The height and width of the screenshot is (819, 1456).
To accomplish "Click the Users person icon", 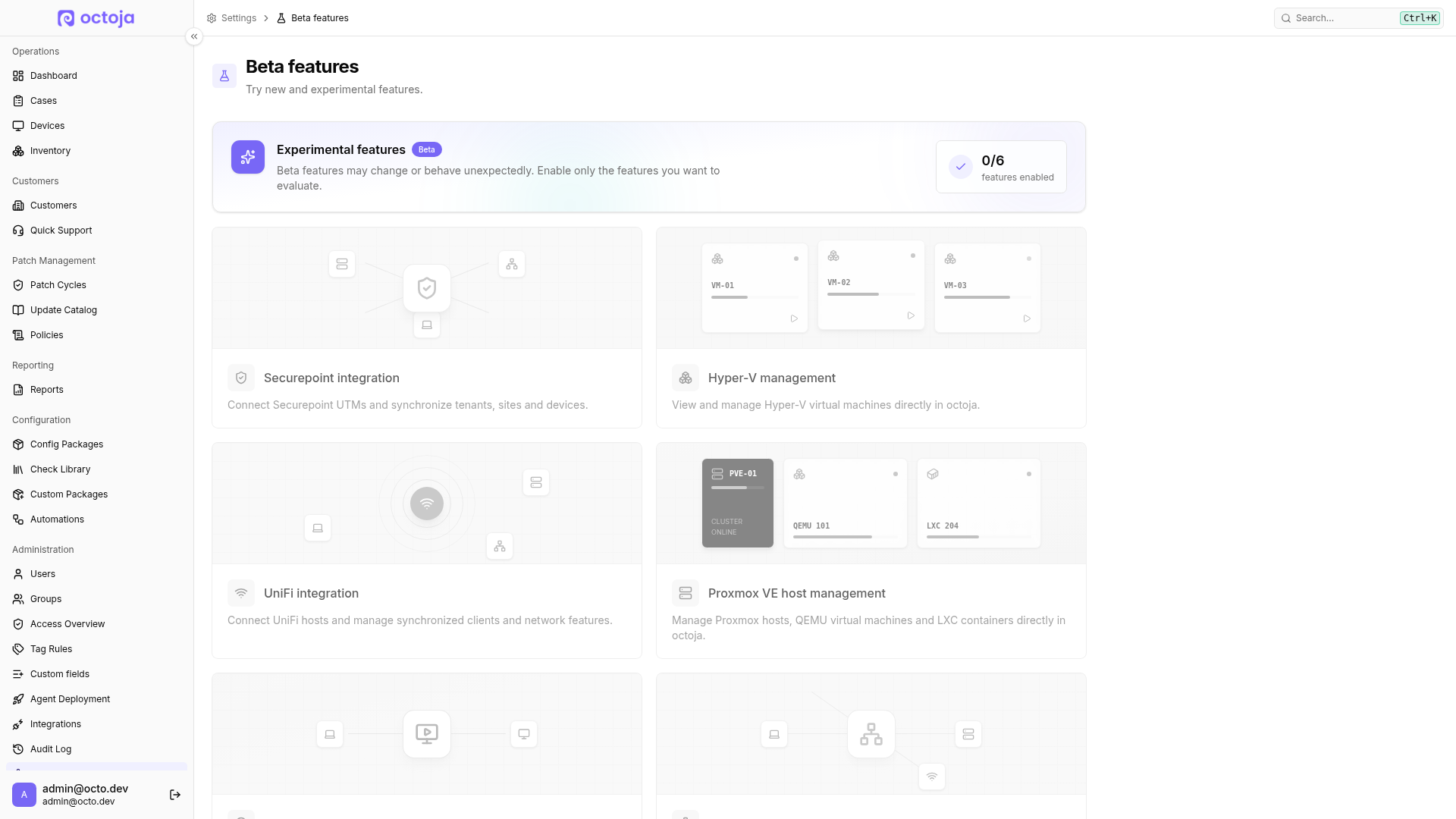I will click(18, 574).
